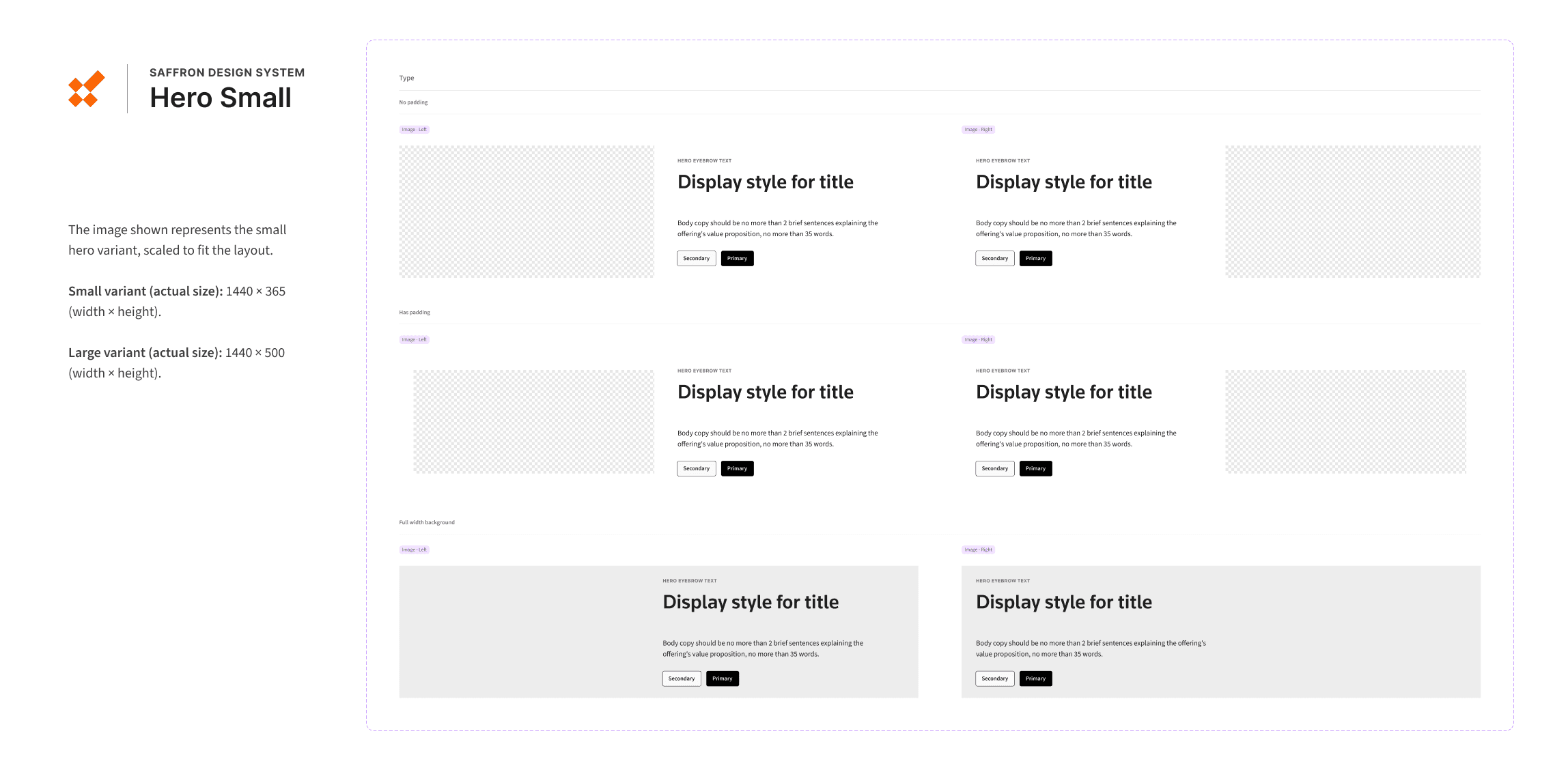Screen dimensions: 1568x770
Task: Click Primary in Full width background image-left hero
Action: (x=722, y=679)
